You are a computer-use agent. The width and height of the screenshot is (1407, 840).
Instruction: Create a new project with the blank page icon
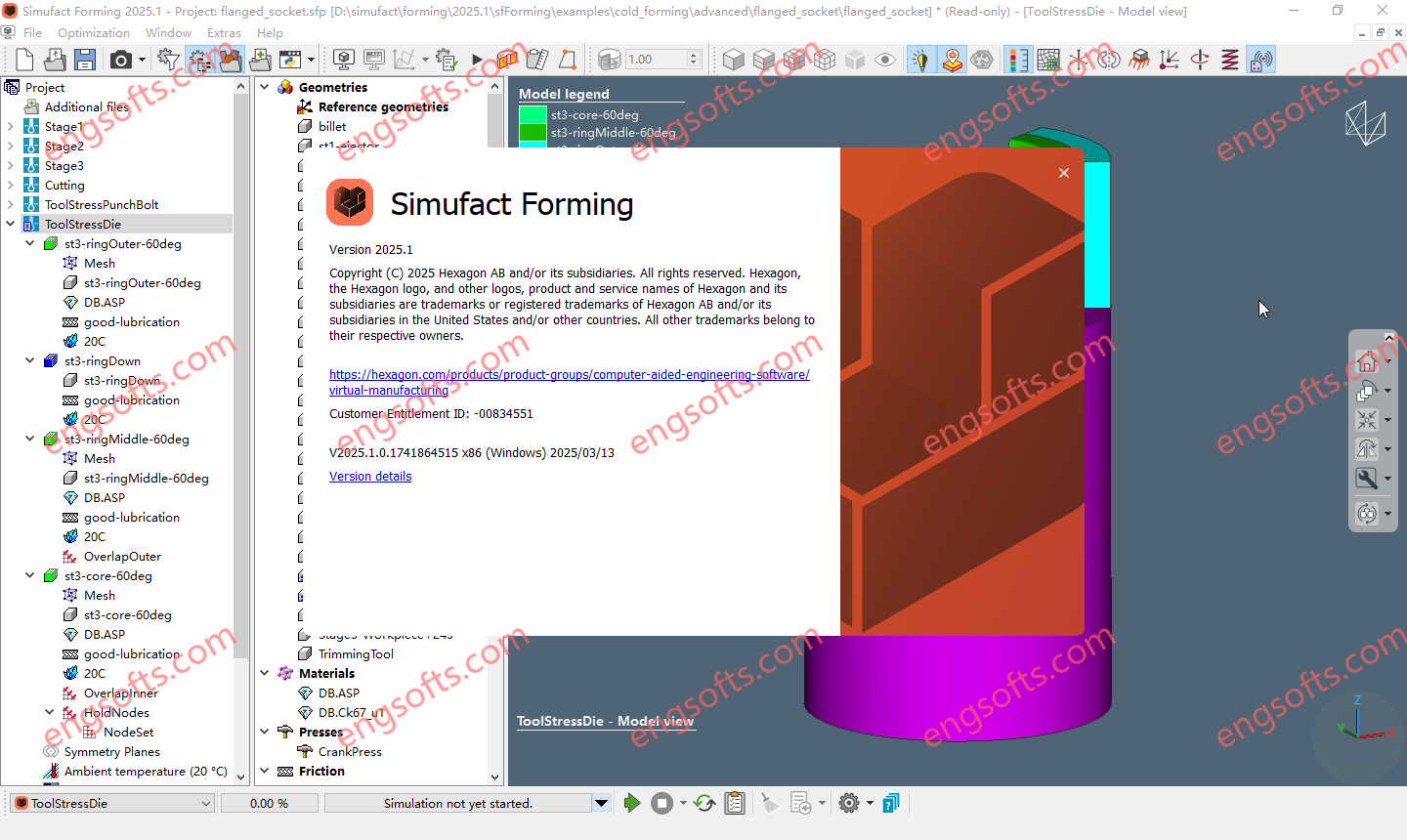[x=24, y=60]
